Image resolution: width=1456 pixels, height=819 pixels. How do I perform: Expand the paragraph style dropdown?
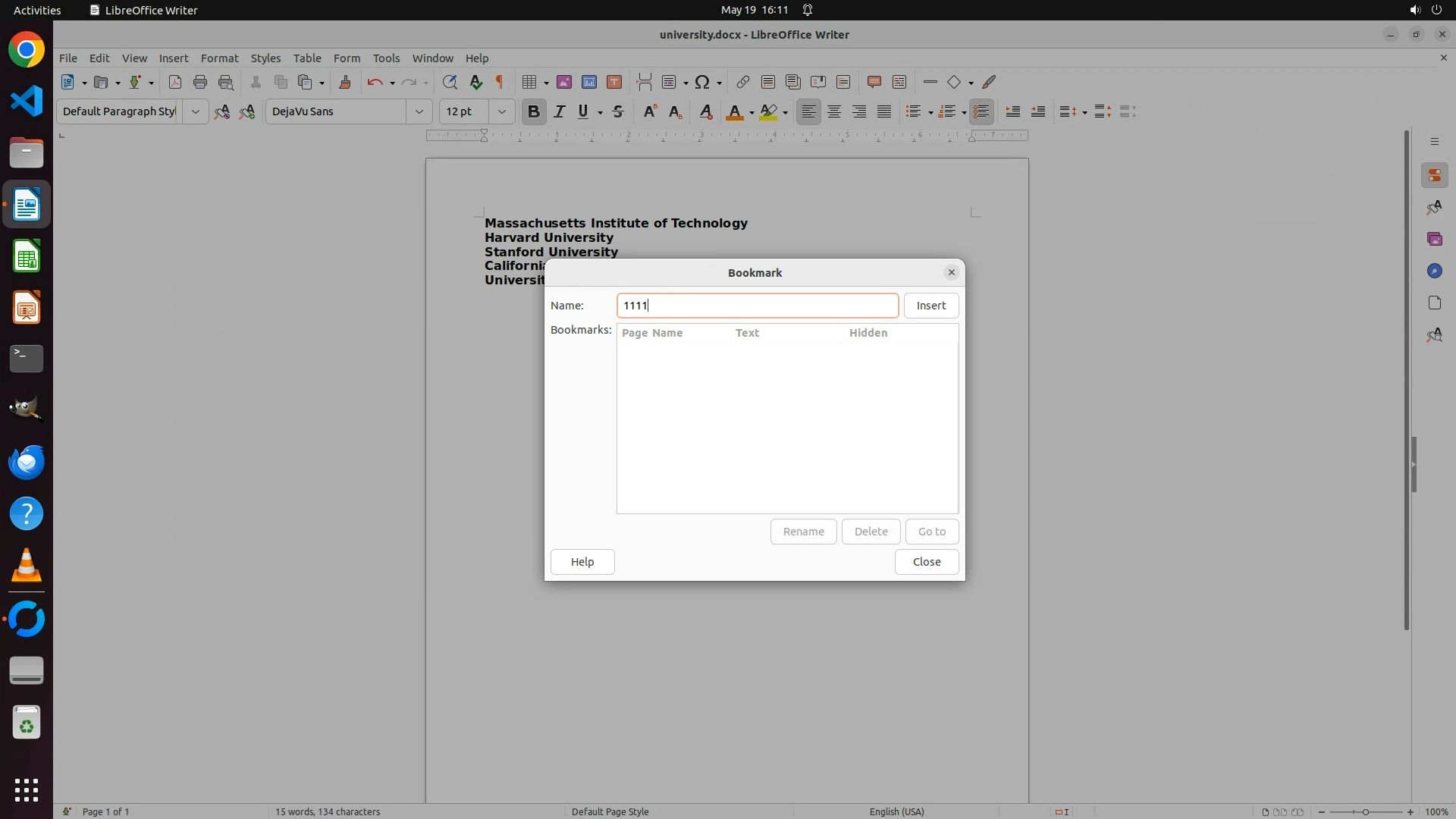pyautogui.click(x=195, y=111)
